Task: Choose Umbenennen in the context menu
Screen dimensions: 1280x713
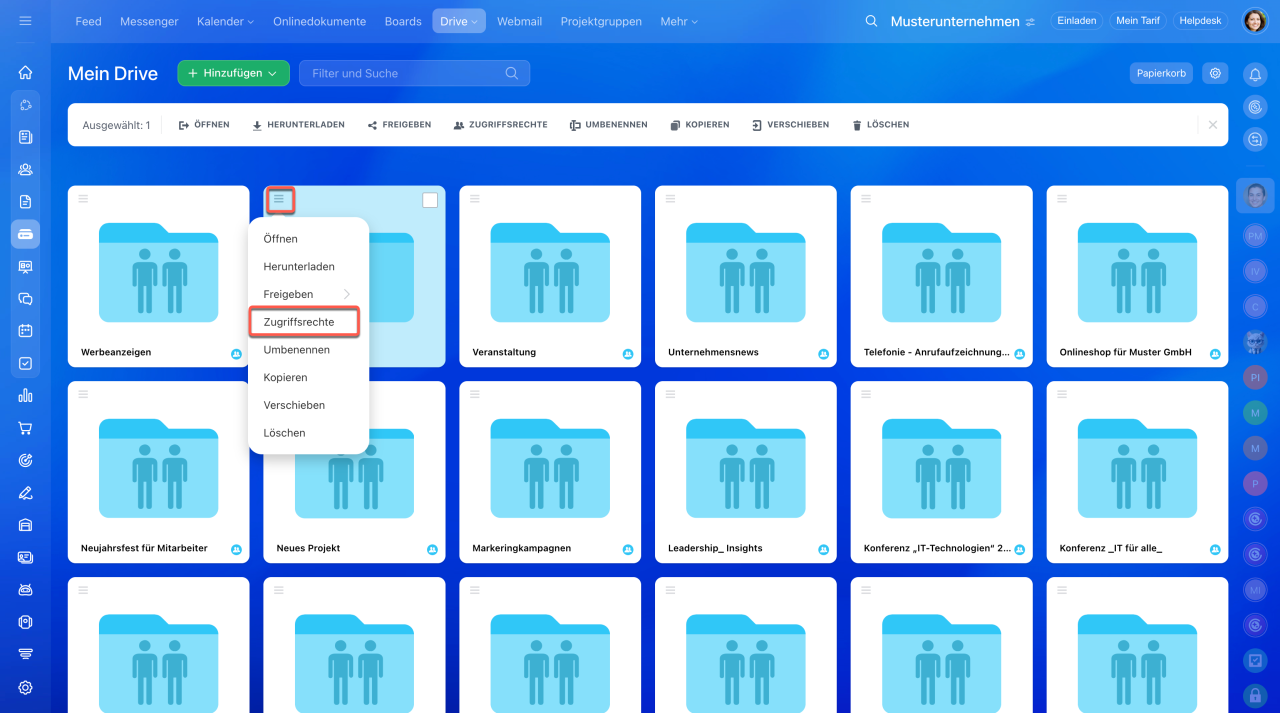Action: pos(296,350)
